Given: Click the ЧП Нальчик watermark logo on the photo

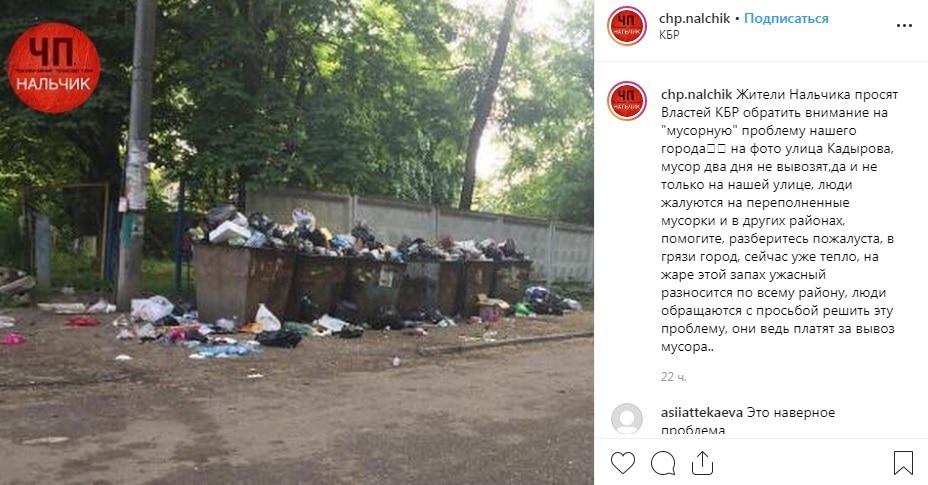Looking at the screenshot, I should tap(54, 68).
